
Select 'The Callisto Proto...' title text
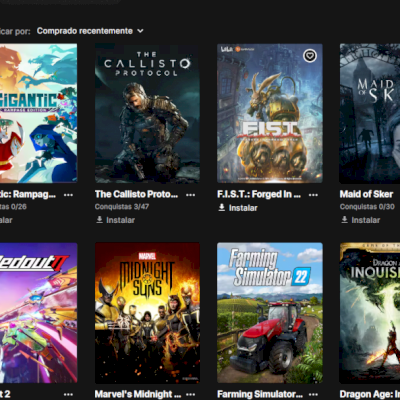coord(136,194)
